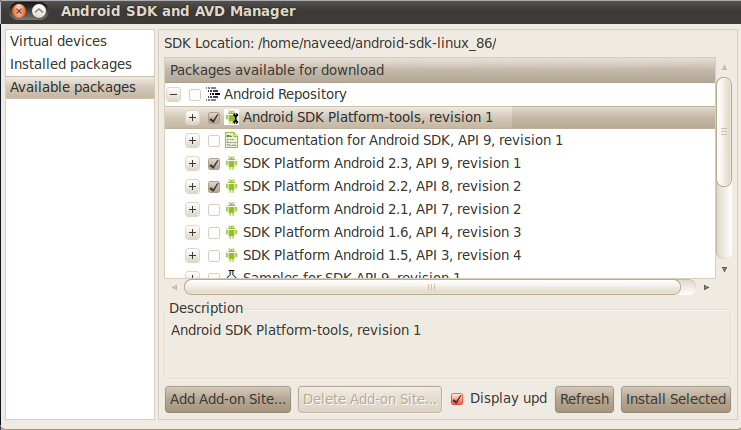Click the Android Repository icon

(x=213, y=94)
